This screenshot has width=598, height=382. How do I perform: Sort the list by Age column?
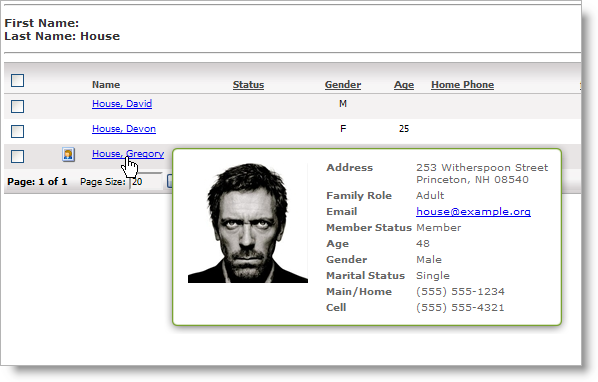coord(404,85)
